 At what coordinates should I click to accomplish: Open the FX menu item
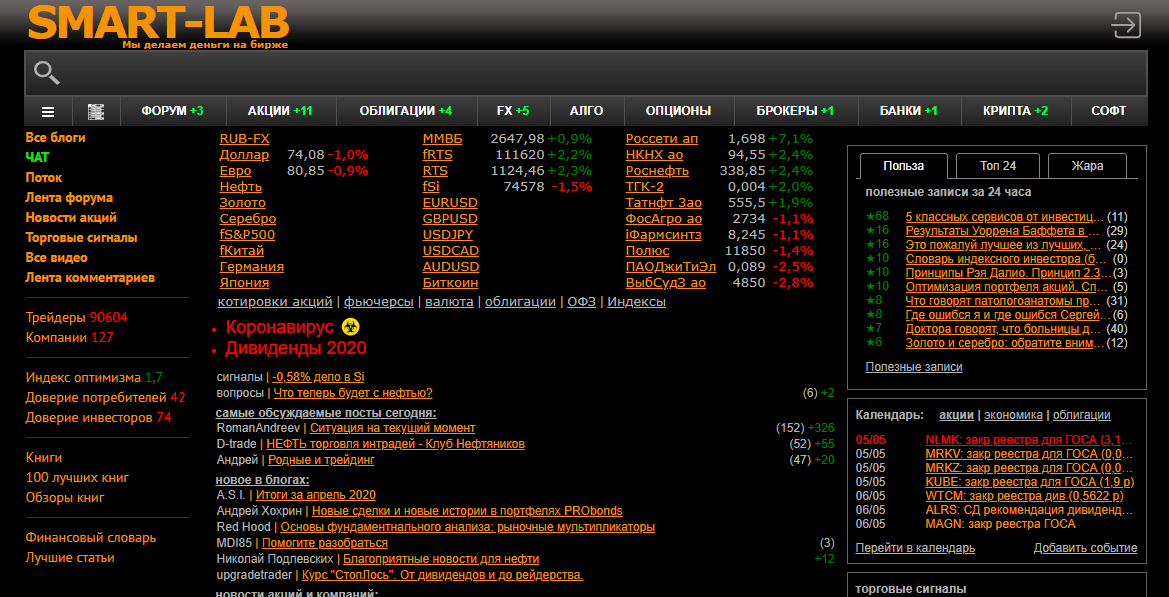pos(513,111)
